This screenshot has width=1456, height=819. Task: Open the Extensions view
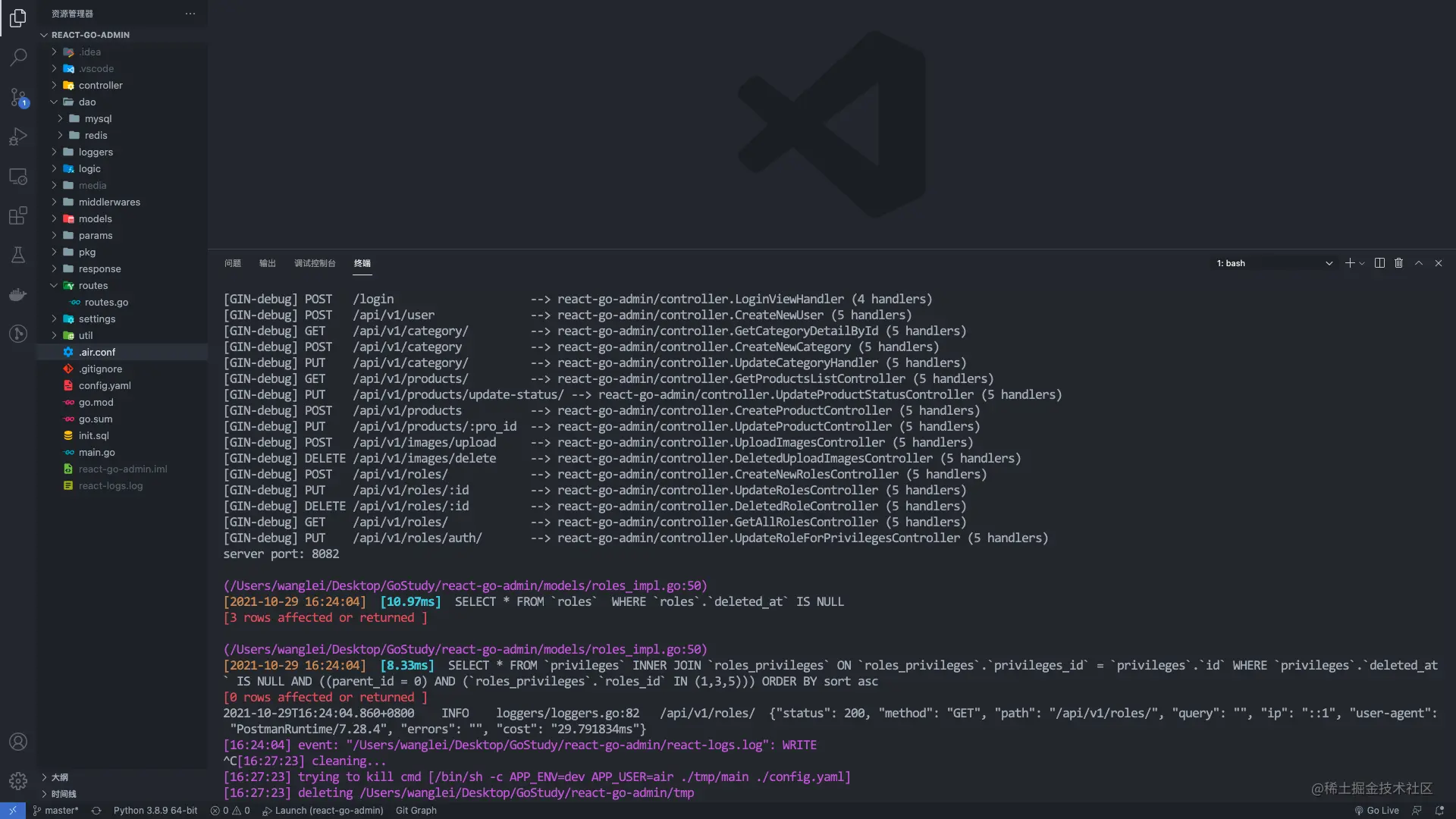point(18,215)
